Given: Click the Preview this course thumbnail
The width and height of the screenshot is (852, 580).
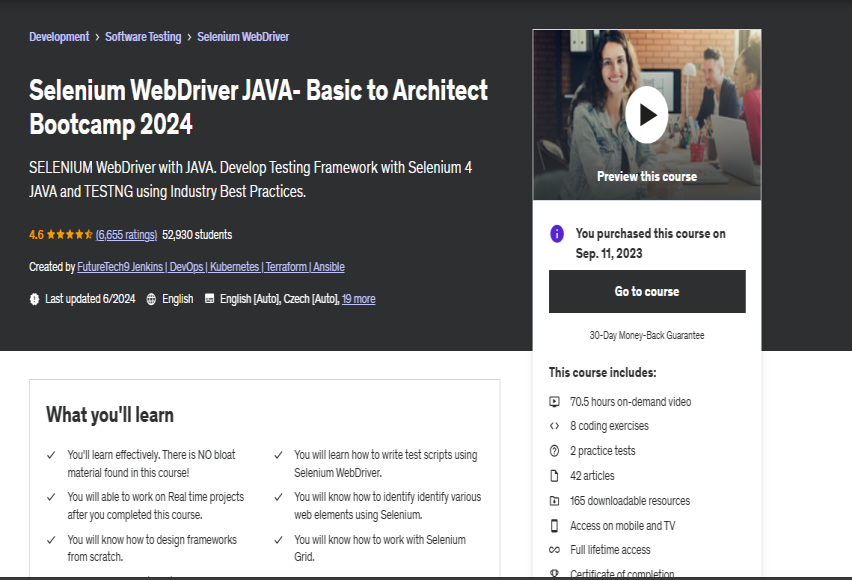Looking at the screenshot, I should click(647, 176).
